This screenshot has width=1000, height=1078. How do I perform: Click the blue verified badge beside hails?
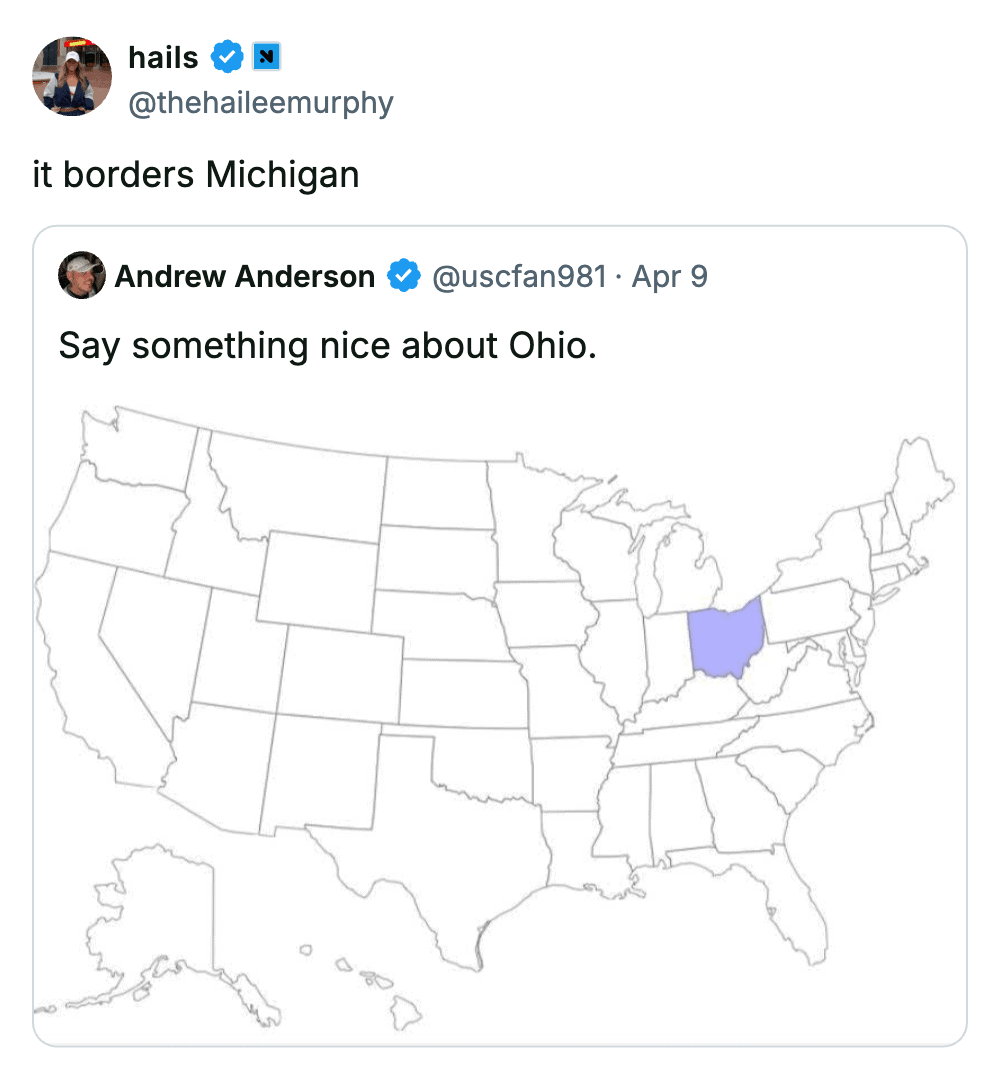point(228,58)
